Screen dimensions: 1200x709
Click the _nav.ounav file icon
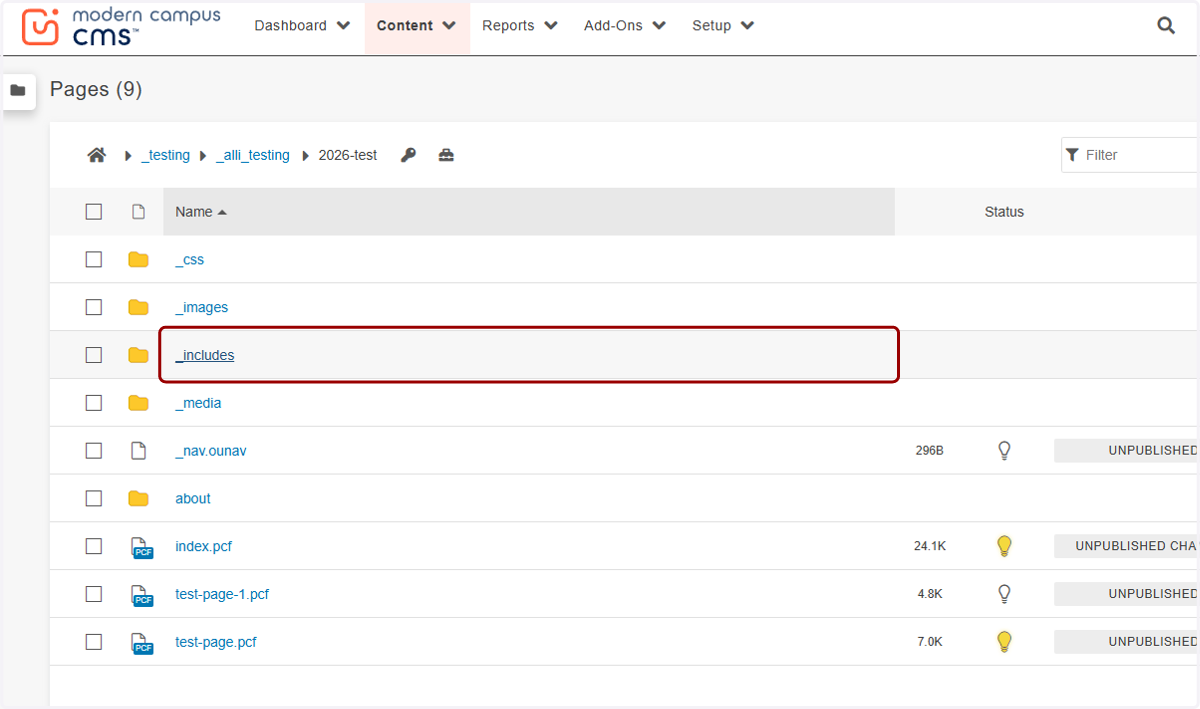point(139,451)
